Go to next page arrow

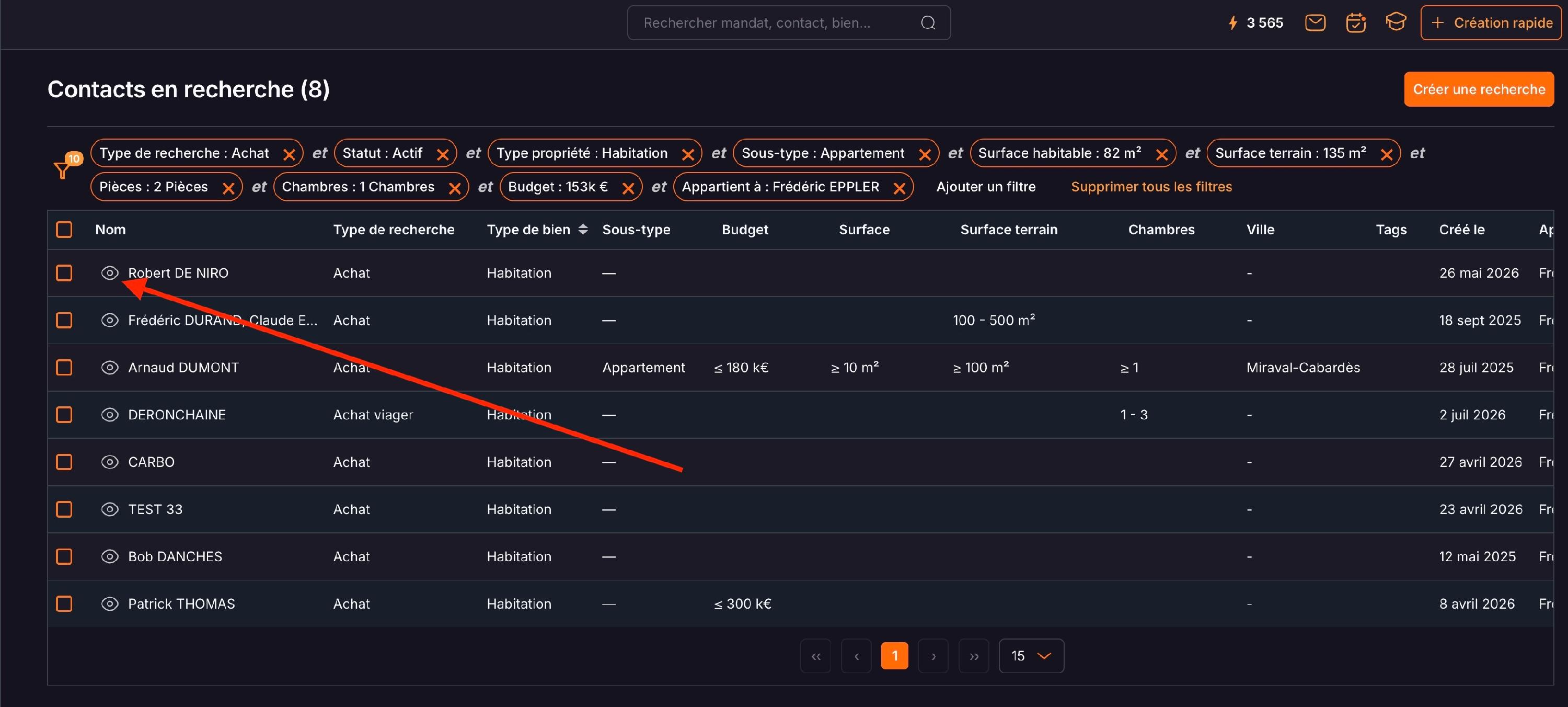[933, 656]
